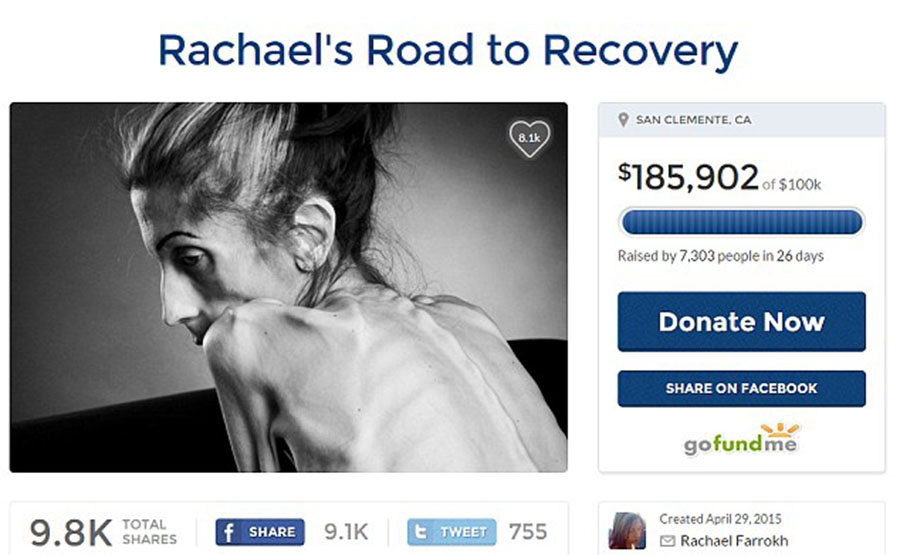Click the 9.8K total shares count

pos(71,532)
